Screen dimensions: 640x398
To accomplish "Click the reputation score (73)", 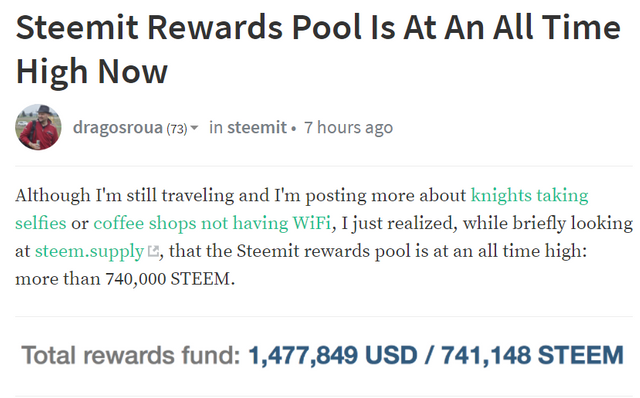I will point(177,129).
